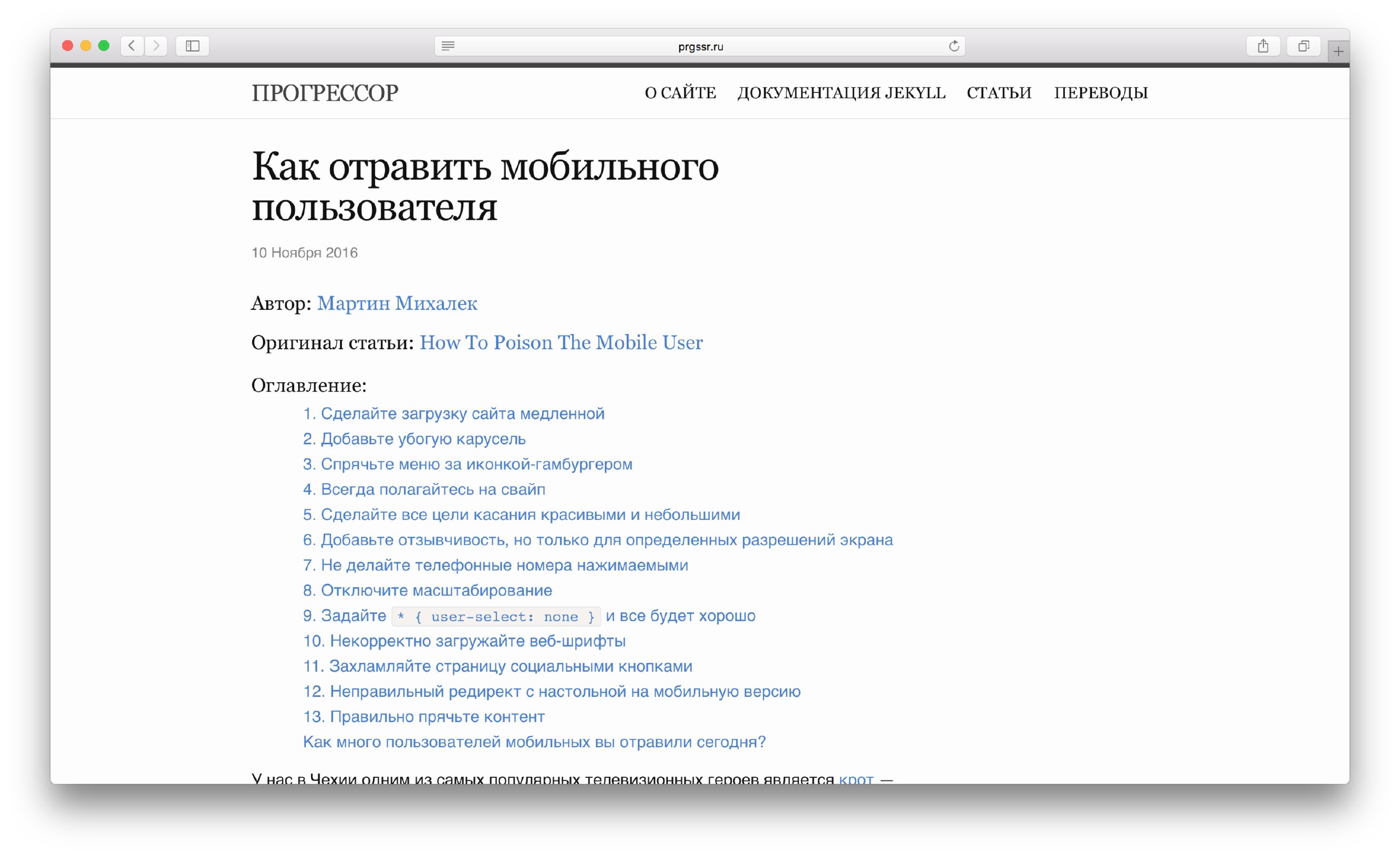The width and height of the screenshot is (1400, 856).
Task: Open the Share menu icon
Action: click(x=1263, y=45)
